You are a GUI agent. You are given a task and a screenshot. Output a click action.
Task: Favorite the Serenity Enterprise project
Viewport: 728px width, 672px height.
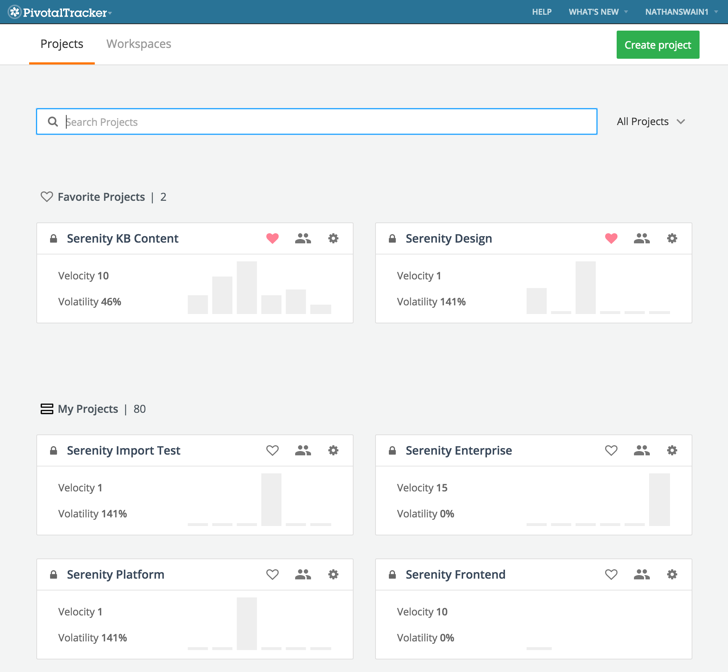(611, 451)
